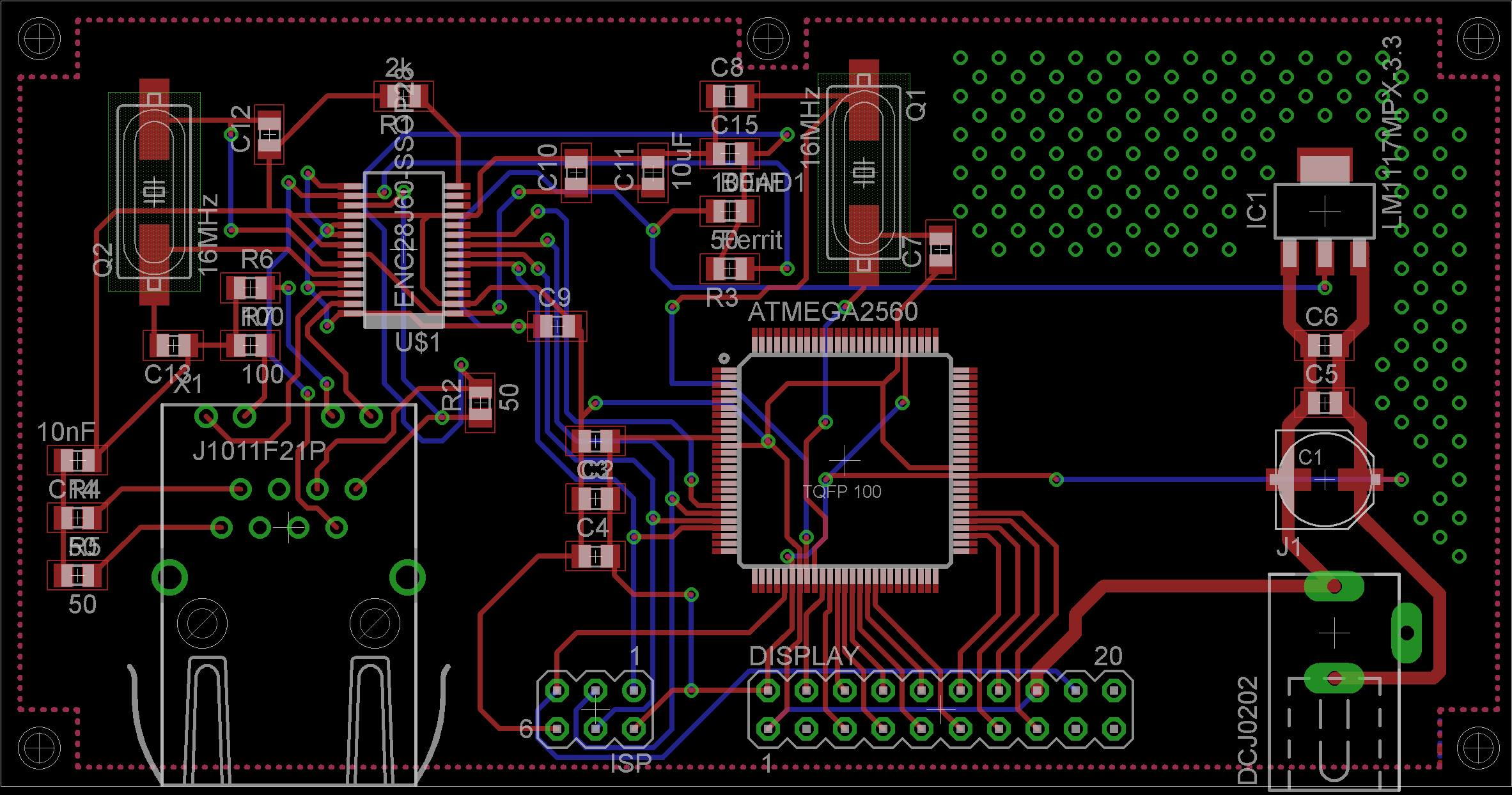Select capacitor C4 footprint

point(595,556)
